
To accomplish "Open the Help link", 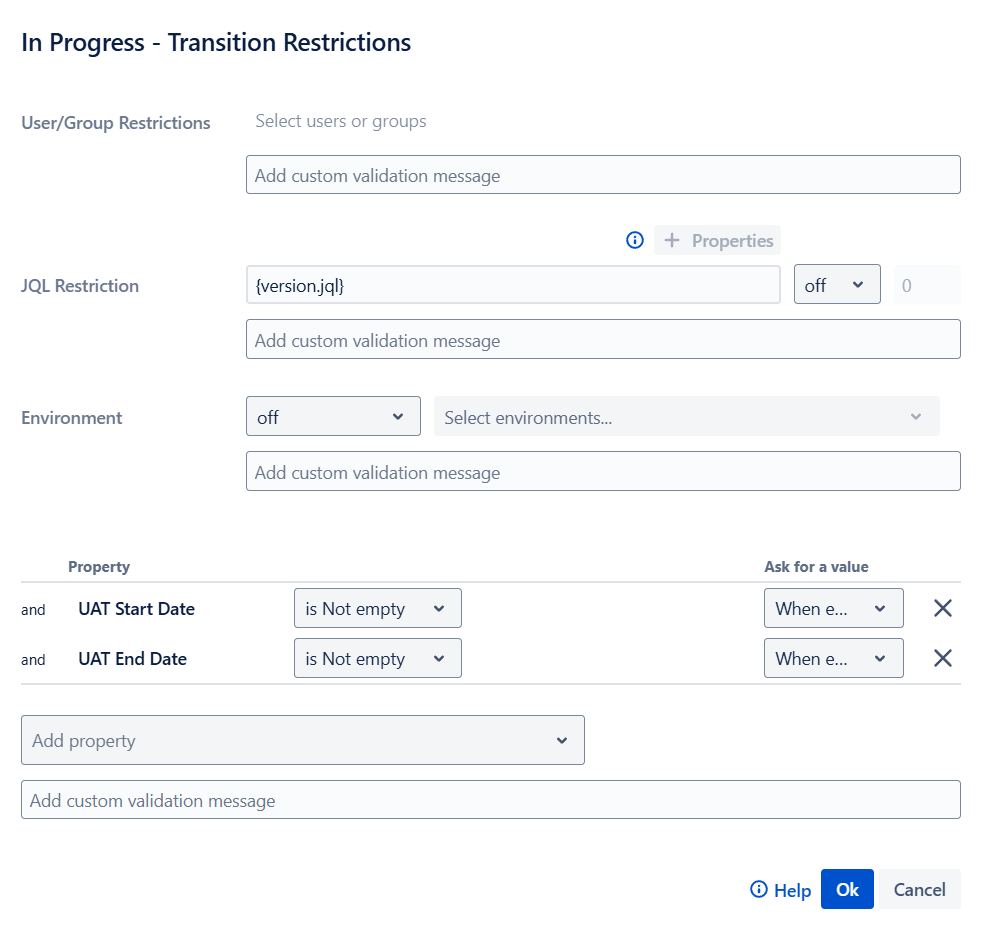I will click(x=780, y=890).
